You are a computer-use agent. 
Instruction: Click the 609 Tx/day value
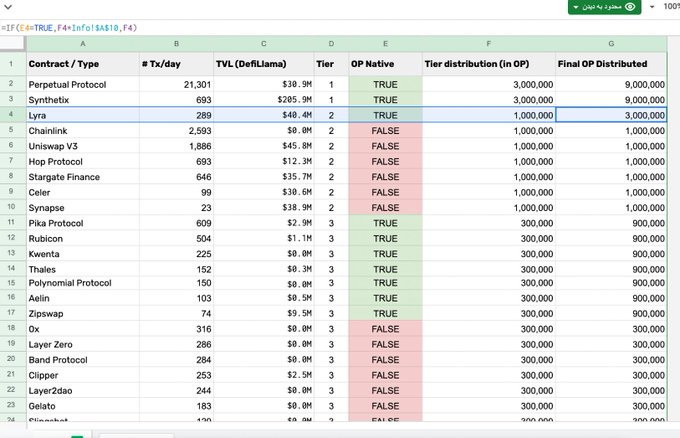[176, 223]
